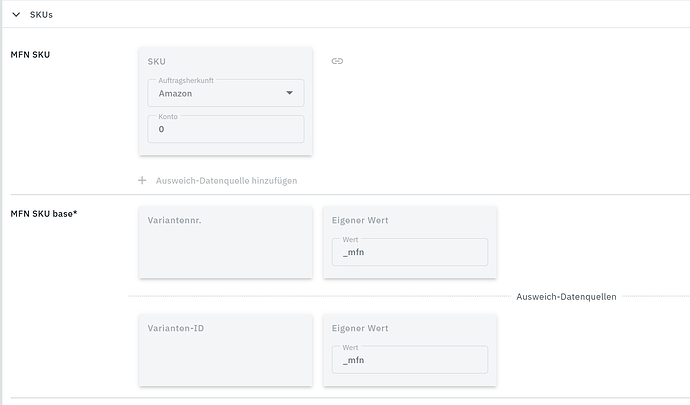Select the Amazon value in Auftragsherkunft

175,93
